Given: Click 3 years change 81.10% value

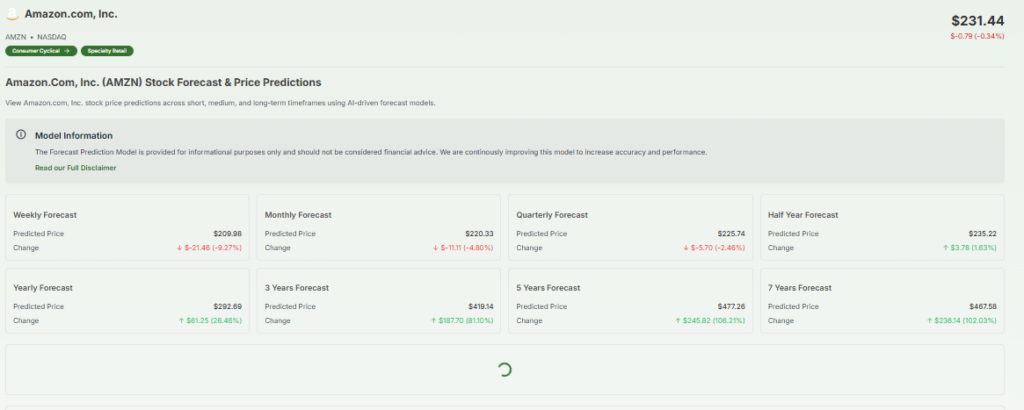Looking at the screenshot, I should tap(462, 321).
